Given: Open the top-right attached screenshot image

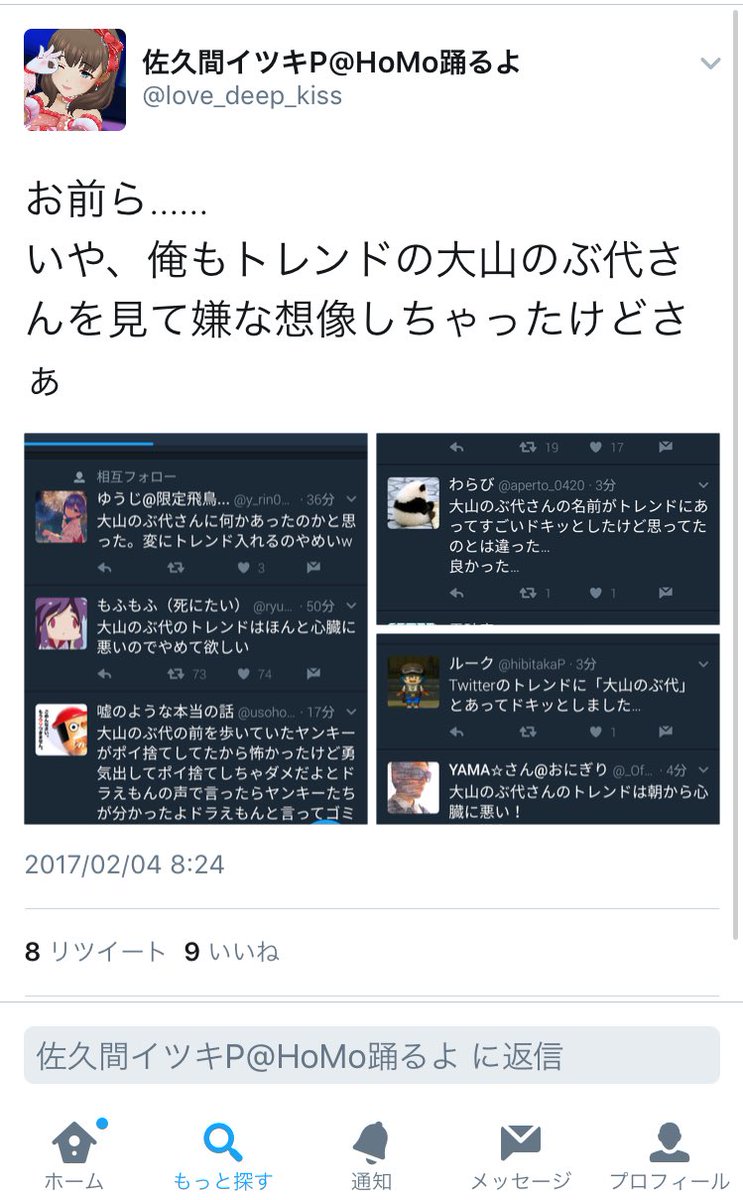Looking at the screenshot, I should [548, 528].
